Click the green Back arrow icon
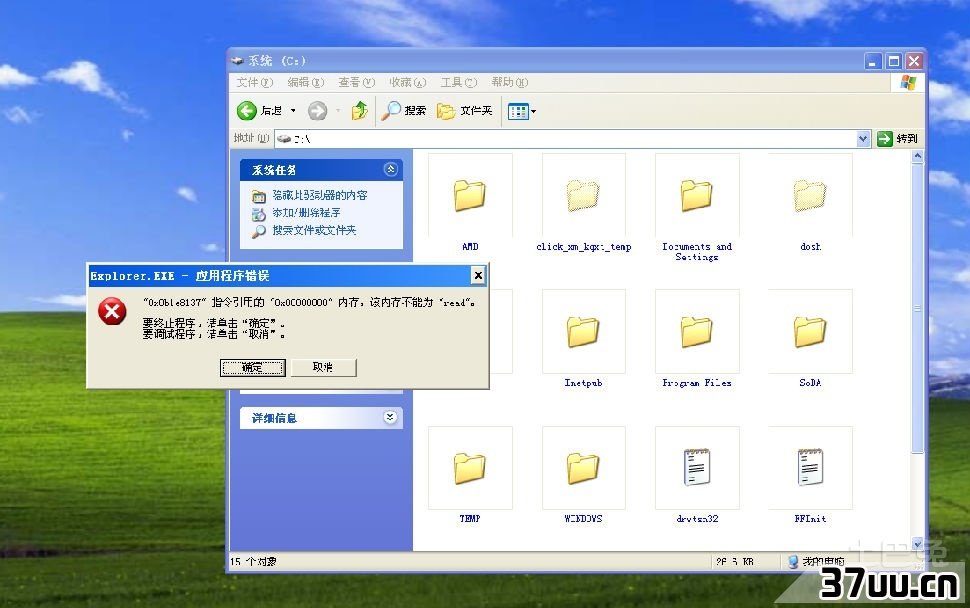This screenshot has width=970, height=608. [246, 111]
